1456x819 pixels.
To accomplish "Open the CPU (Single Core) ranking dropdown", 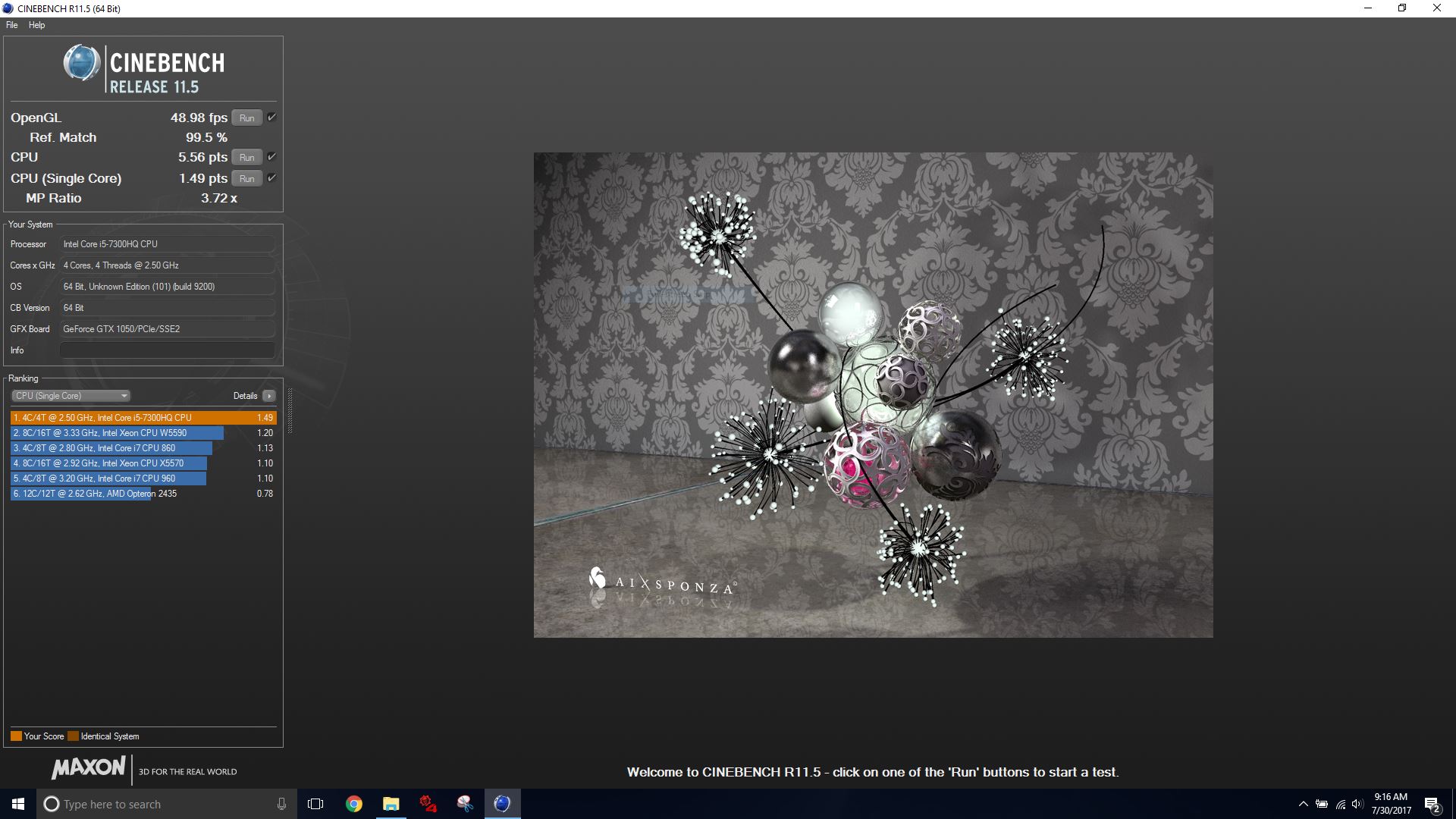I will 71,396.
